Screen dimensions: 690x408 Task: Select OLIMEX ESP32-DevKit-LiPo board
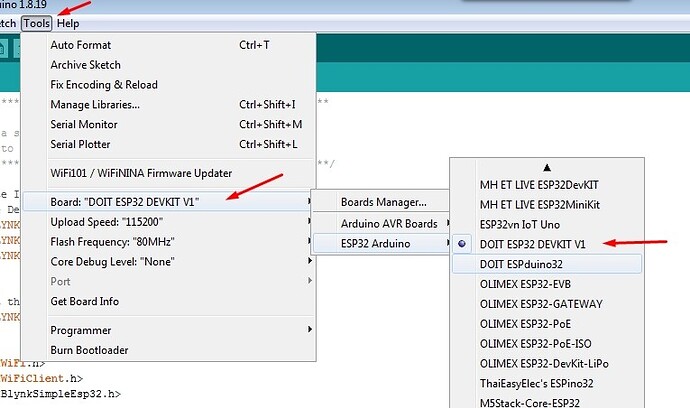pyautogui.click(x=547, y=364)
